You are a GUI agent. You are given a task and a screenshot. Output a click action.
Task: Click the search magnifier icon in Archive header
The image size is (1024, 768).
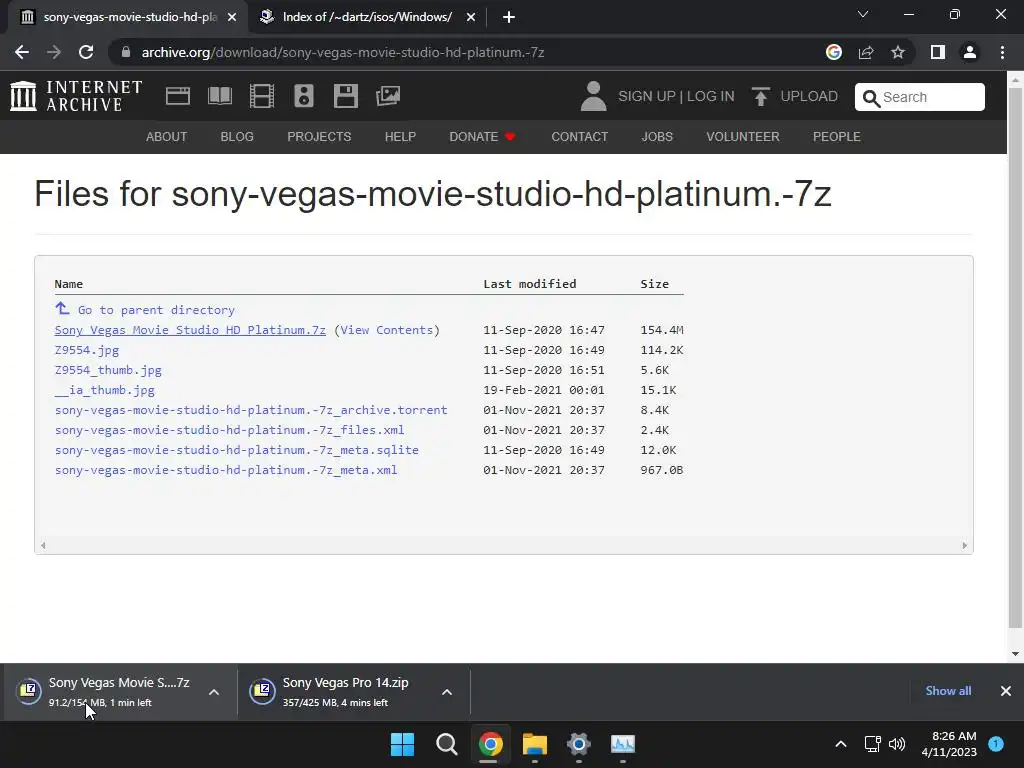tap(871, 98)
